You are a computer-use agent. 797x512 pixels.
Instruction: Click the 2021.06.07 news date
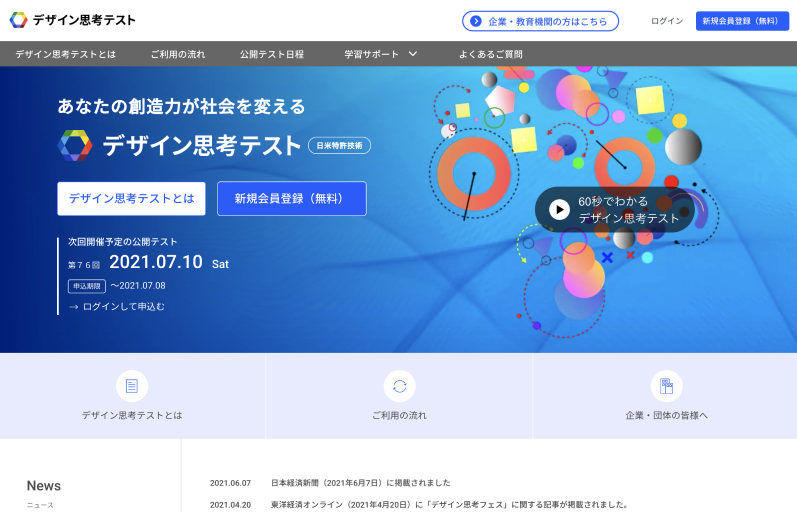point(230,483)
